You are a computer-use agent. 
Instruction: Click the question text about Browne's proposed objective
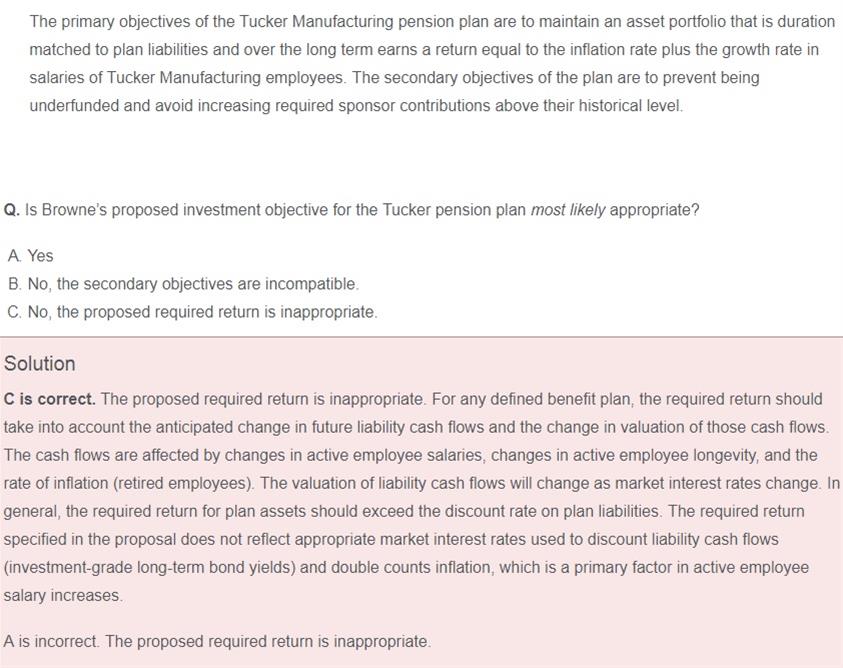point(352,209)
